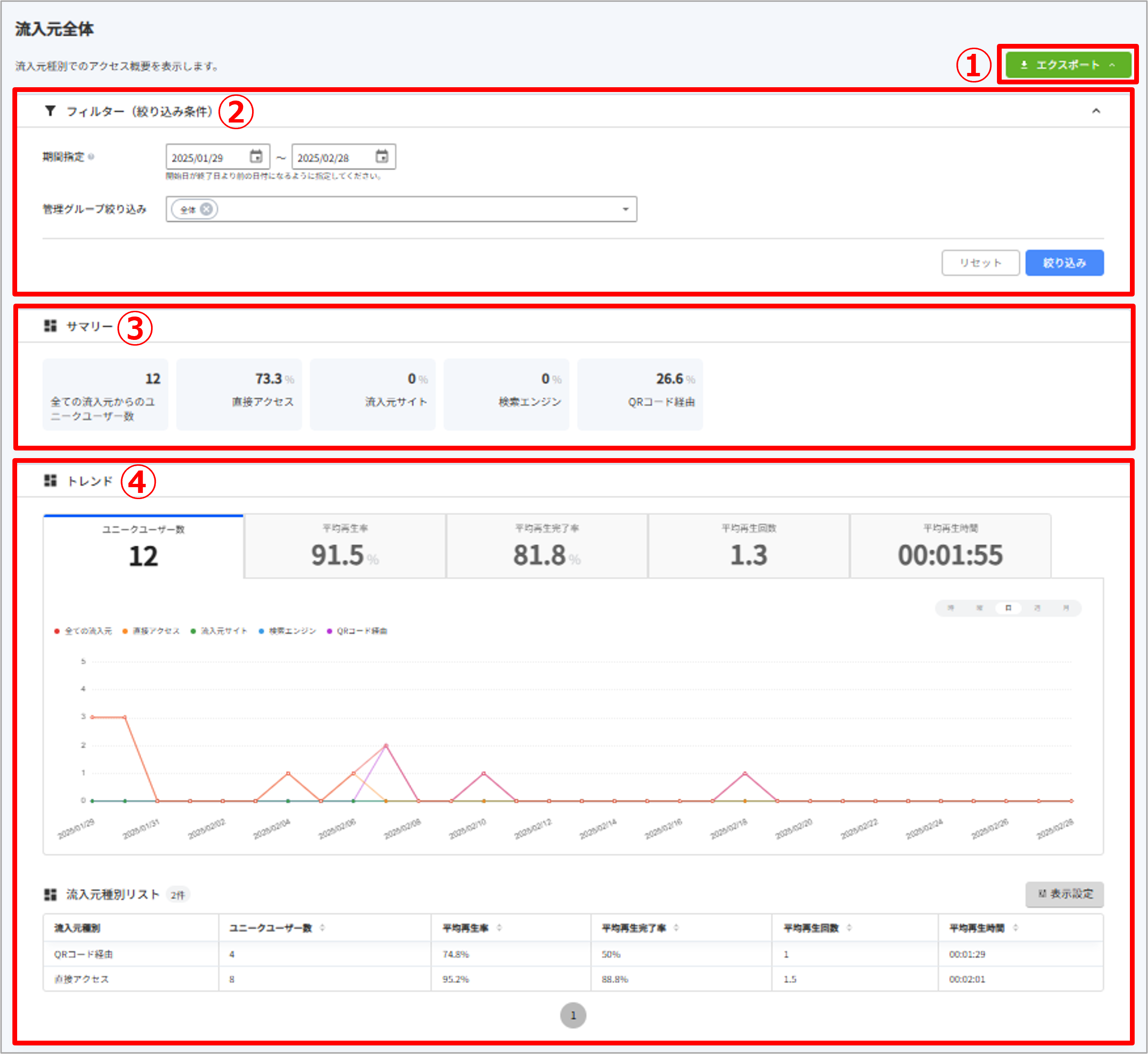Click the QRコード経由 row name in table
The image size is (1148, 1054).
tap(84, 954)
